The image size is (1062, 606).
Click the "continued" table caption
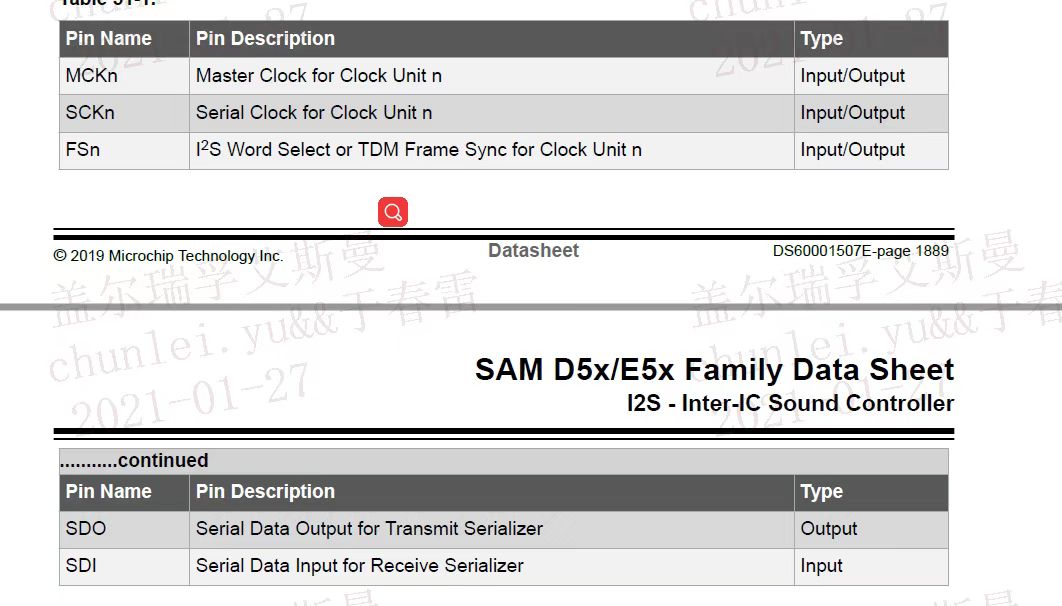(x=134, y=461)
